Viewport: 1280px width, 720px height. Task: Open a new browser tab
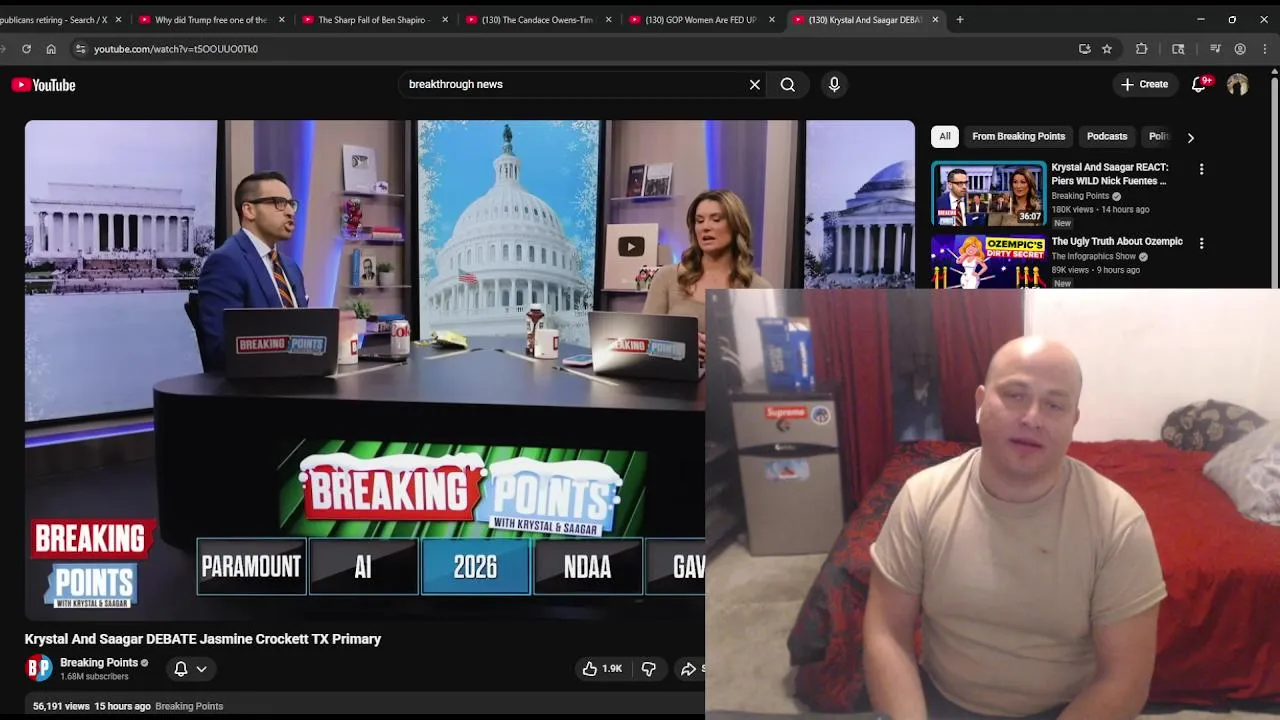click(960, 19)
